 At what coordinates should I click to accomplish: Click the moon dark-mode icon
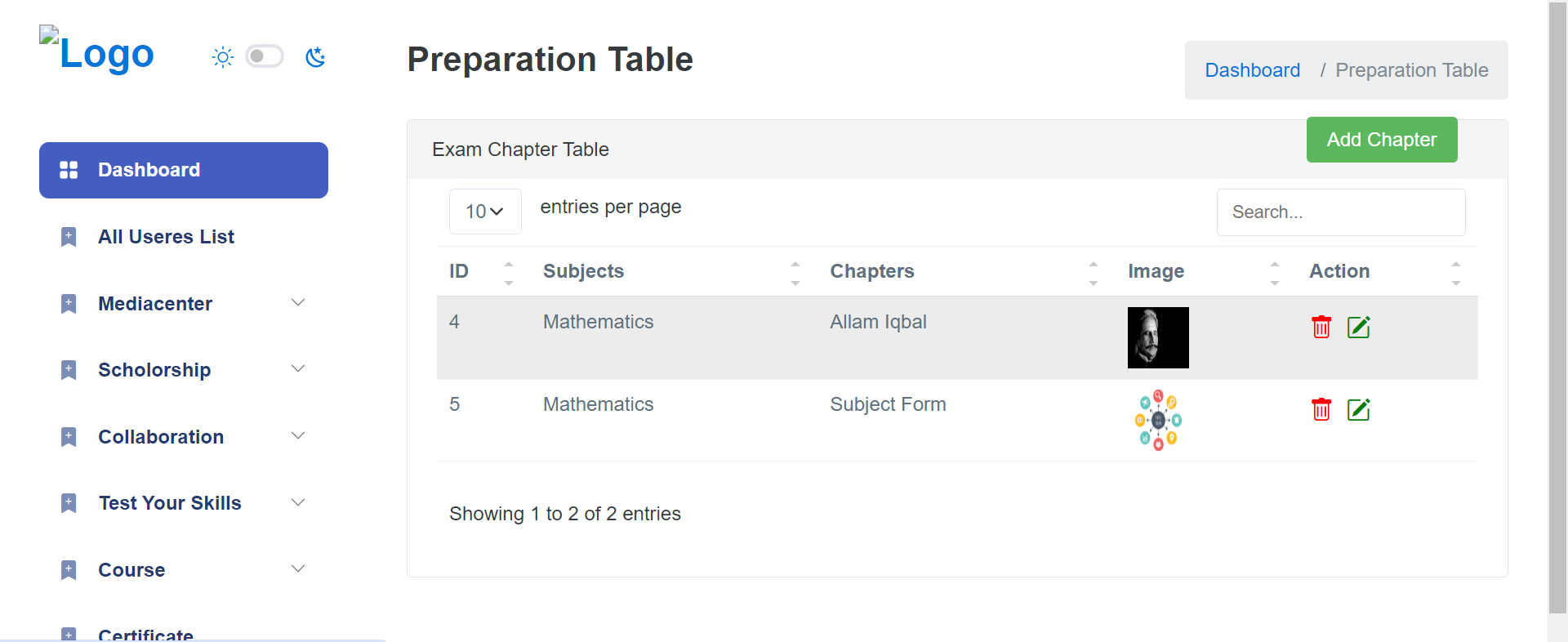[x=315, y=57]
